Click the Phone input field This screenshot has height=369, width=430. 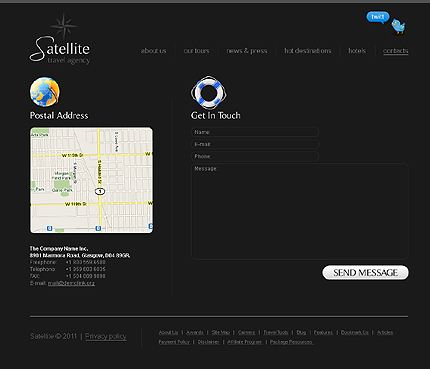click(255, 156)
